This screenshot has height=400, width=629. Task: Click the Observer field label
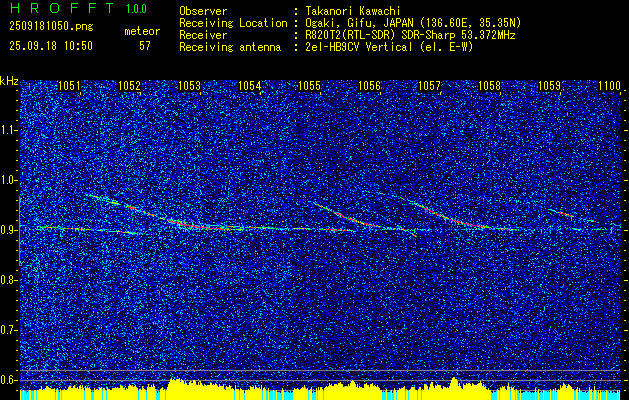[203, 11]
